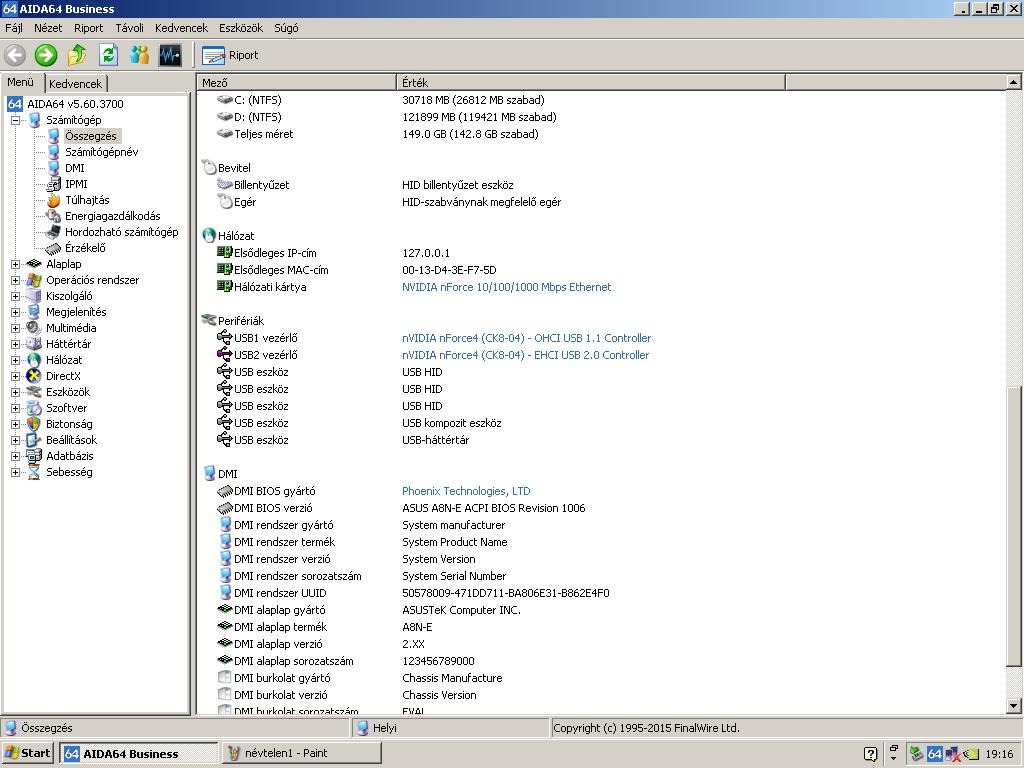Viewport: 1024px width, 768px height.
Task: Collapse the Számítógép tree node
Action: (15, 120)
